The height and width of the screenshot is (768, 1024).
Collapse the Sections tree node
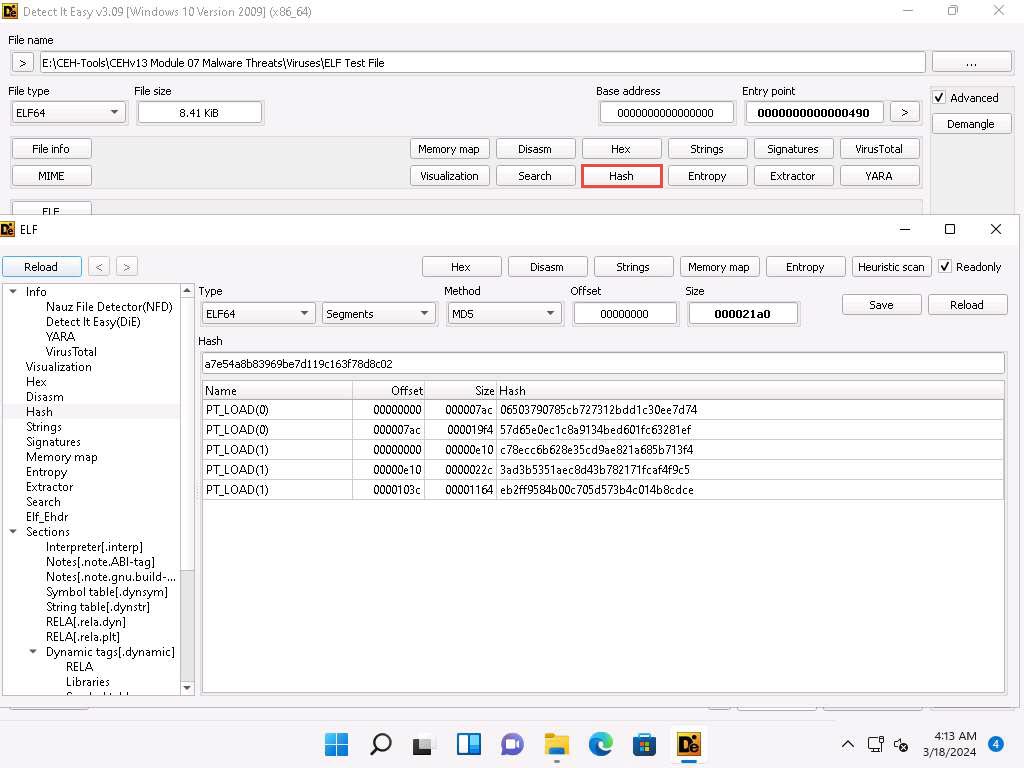[14, 532]
